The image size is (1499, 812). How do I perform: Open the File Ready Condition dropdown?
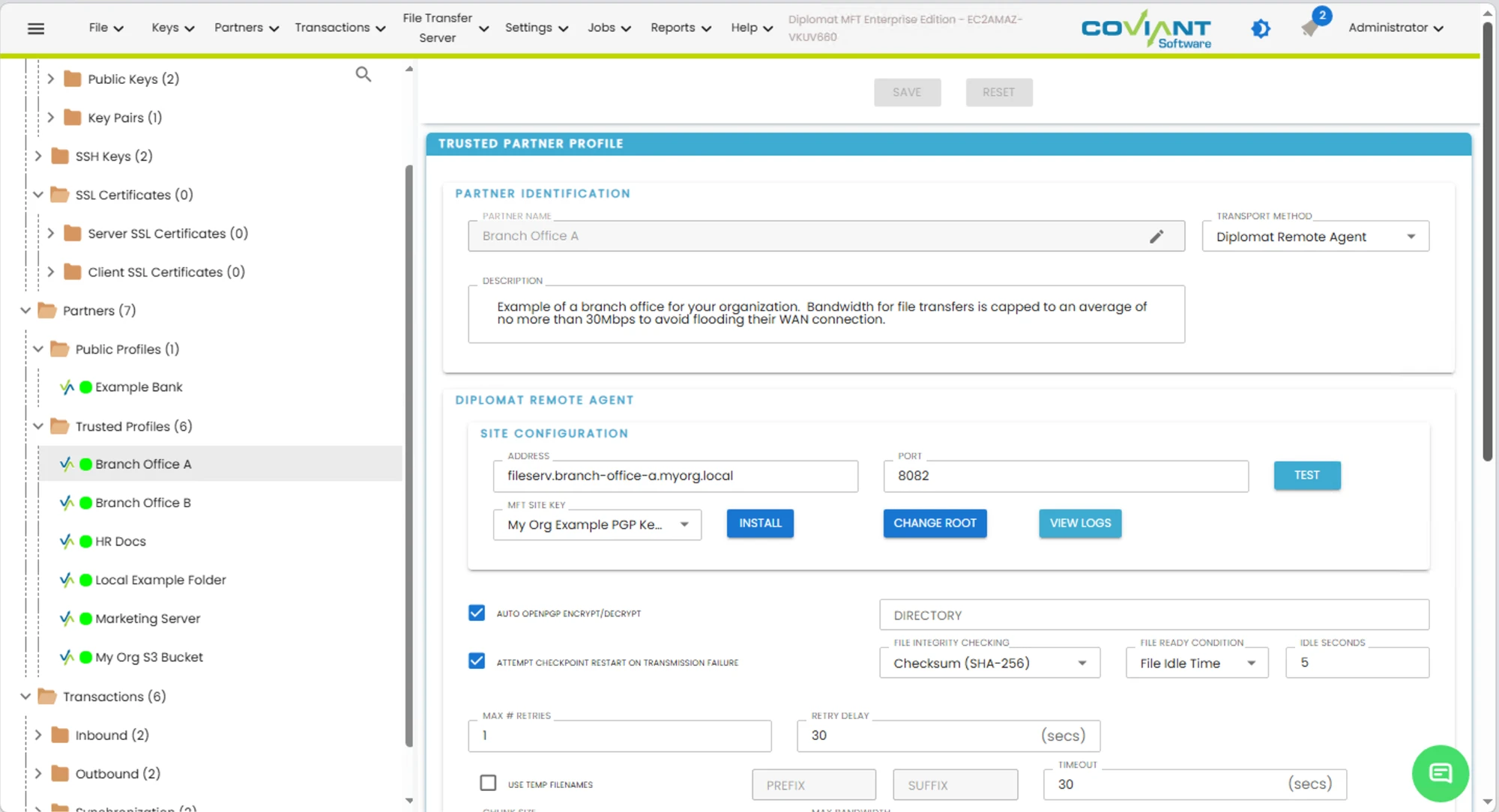click(x=1197, y=663)
